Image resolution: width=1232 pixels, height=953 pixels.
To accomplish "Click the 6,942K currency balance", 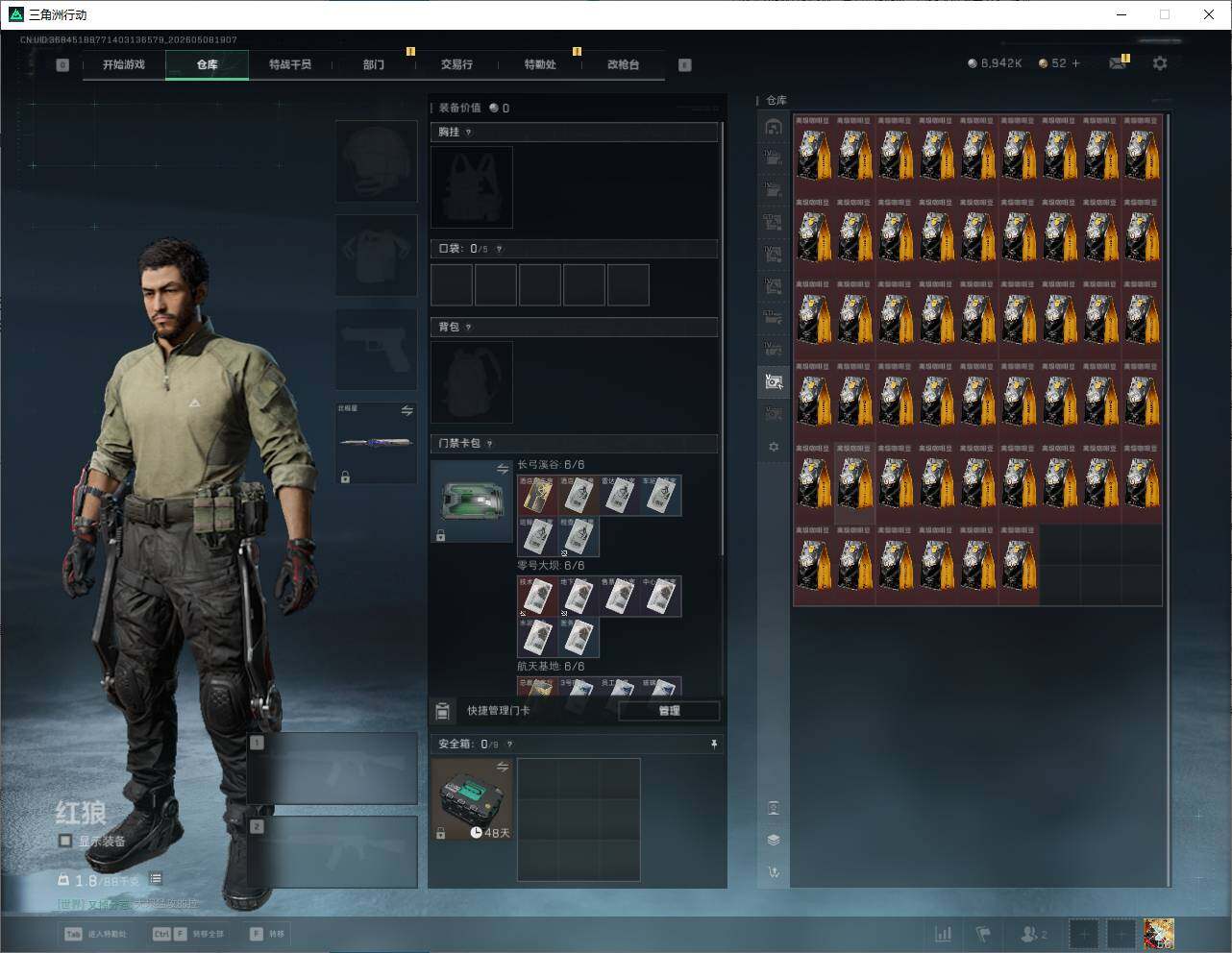I will coord(995,63).
